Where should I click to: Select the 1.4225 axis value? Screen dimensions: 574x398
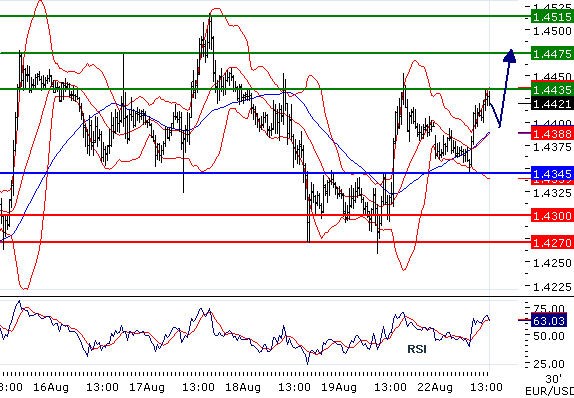point(552,286)
